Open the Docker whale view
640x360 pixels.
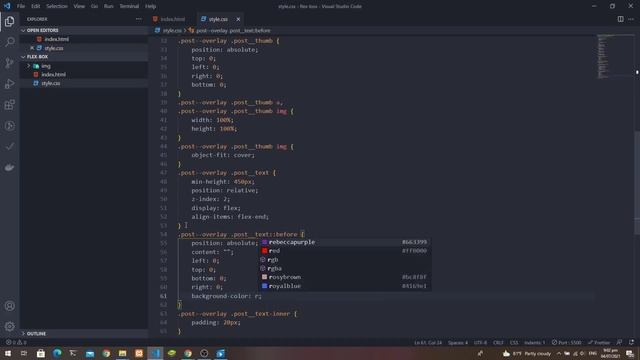point(9,167)
